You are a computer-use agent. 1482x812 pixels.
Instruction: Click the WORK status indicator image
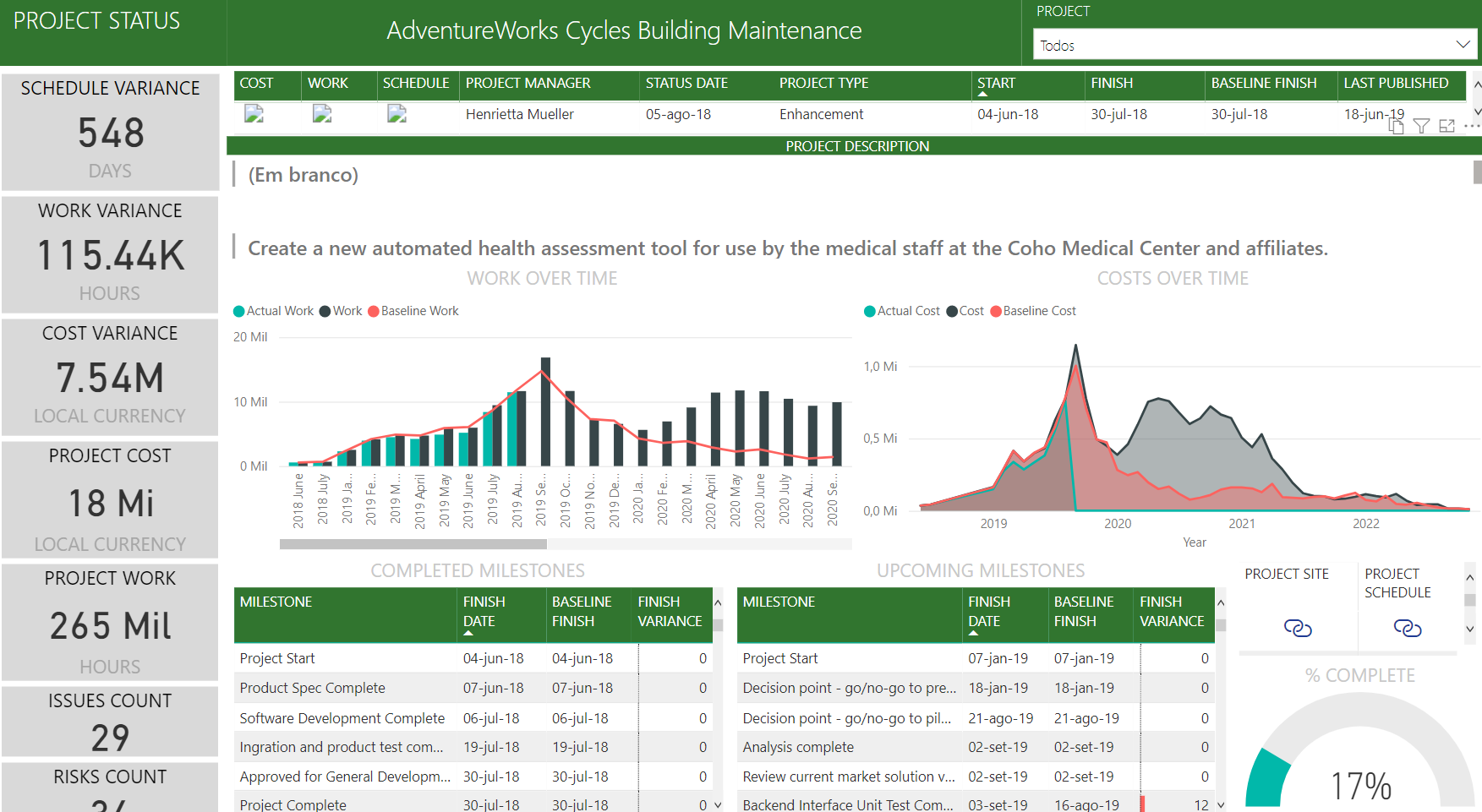[322, 114]
